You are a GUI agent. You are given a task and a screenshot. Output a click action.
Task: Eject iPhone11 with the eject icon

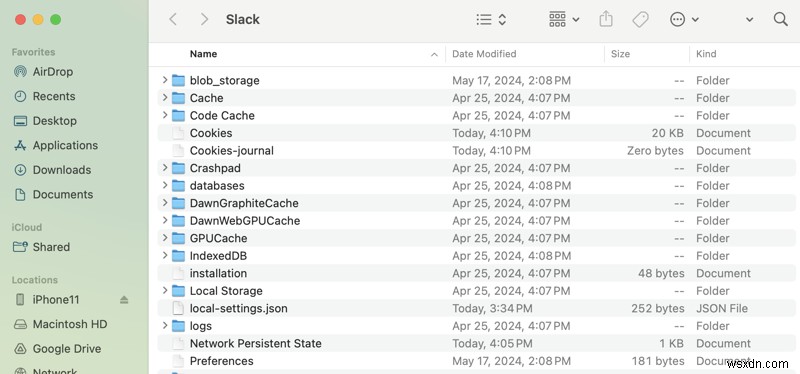point(124,300)
